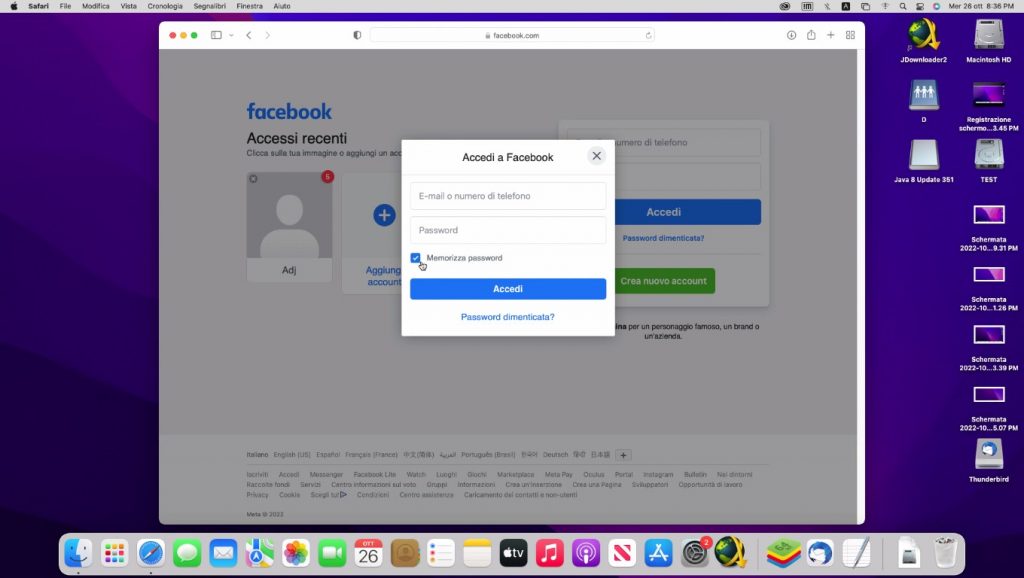Open the Cronologia menu
Viewport: 1024px width, 578px height.
pos(165,6)
